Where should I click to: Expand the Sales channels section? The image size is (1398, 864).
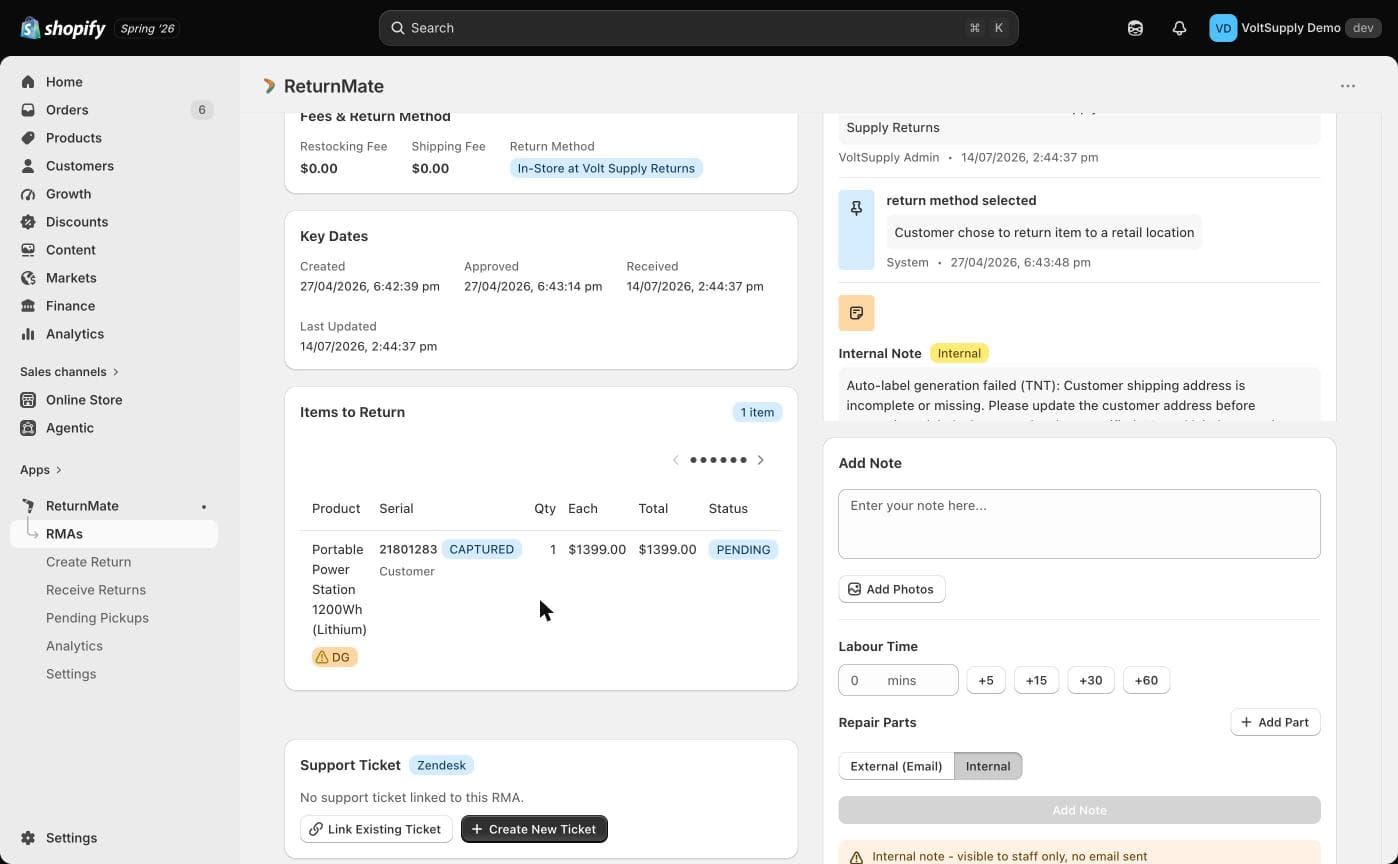(x=70, y=372)
